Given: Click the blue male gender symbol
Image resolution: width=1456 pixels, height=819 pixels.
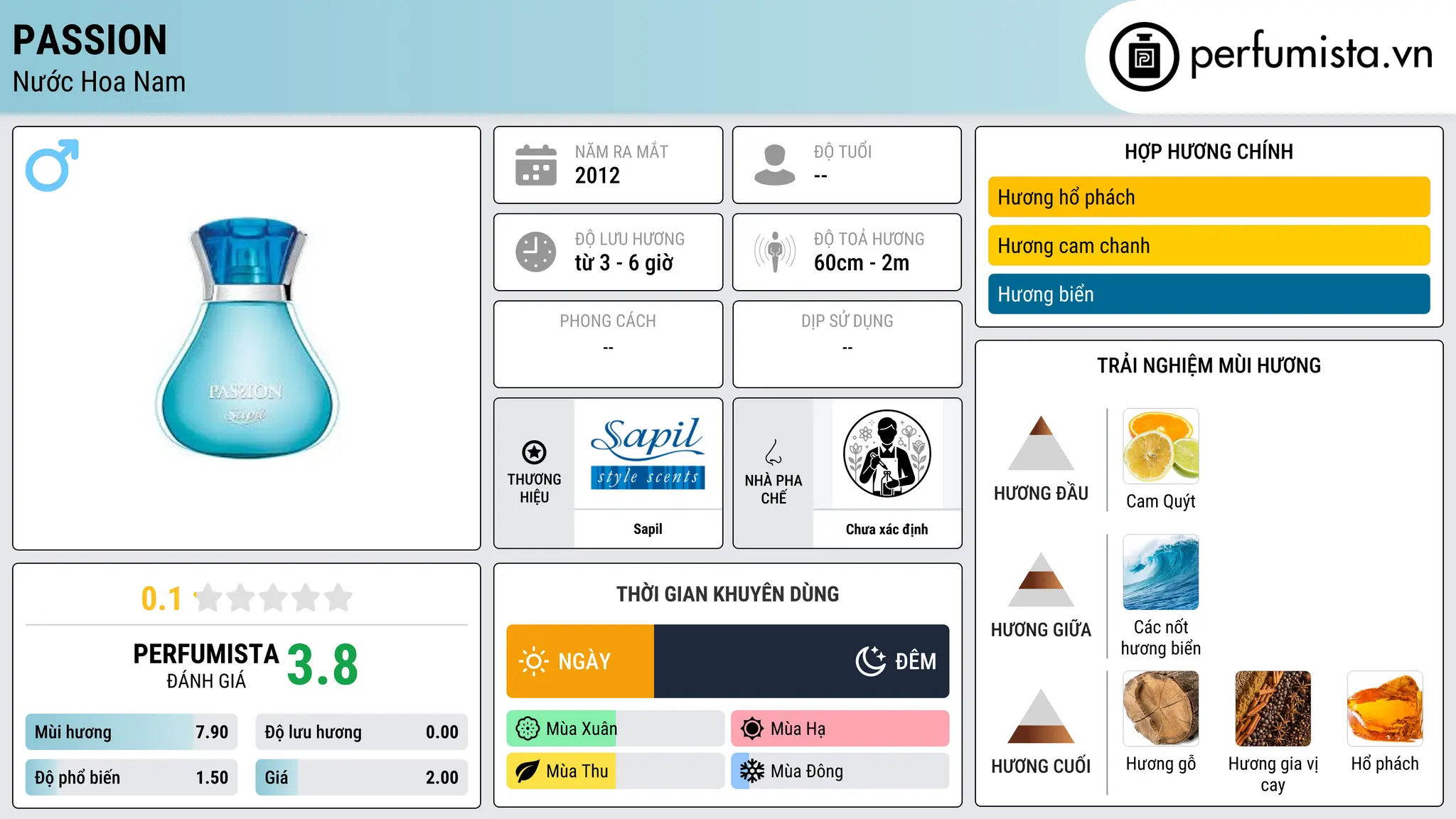Looking at the screenshot, I should point(52,165).
